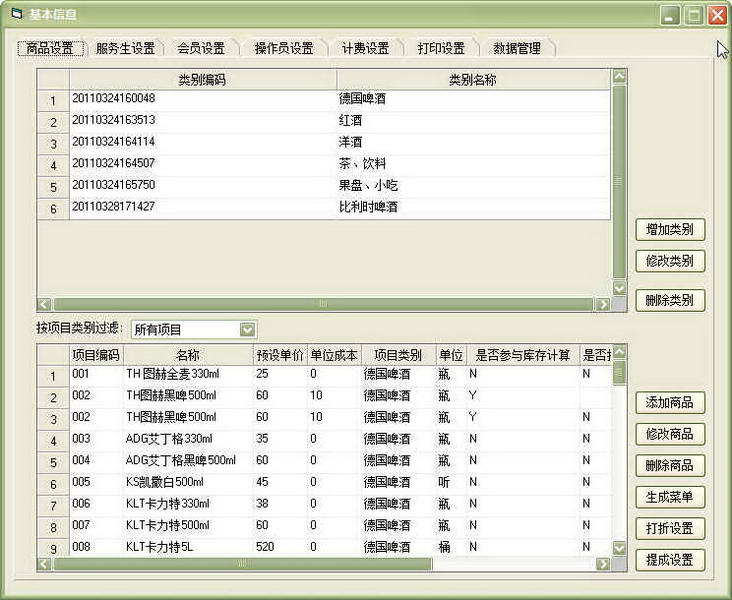Open 提成设置 settings
The height and width of the screenshot is (600, 732).
point(670,559)
